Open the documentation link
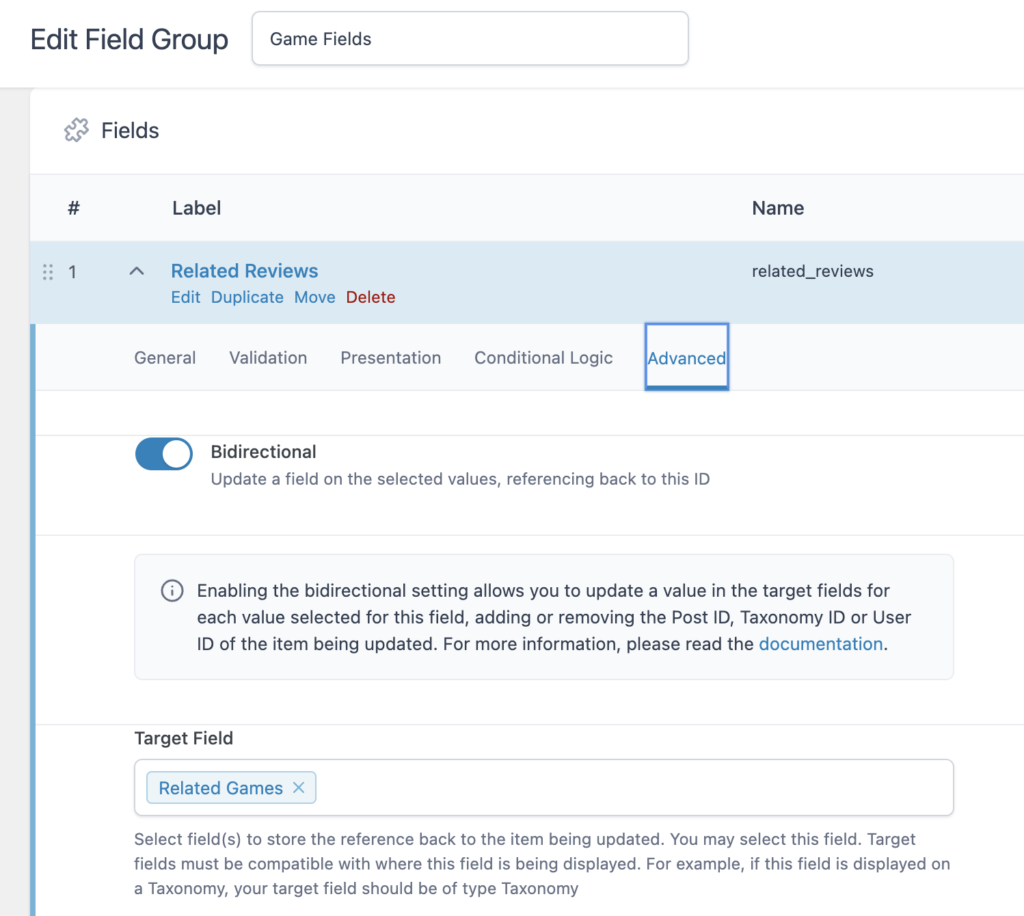Screen dimensions: 1024x916 [x=820, y=644]
